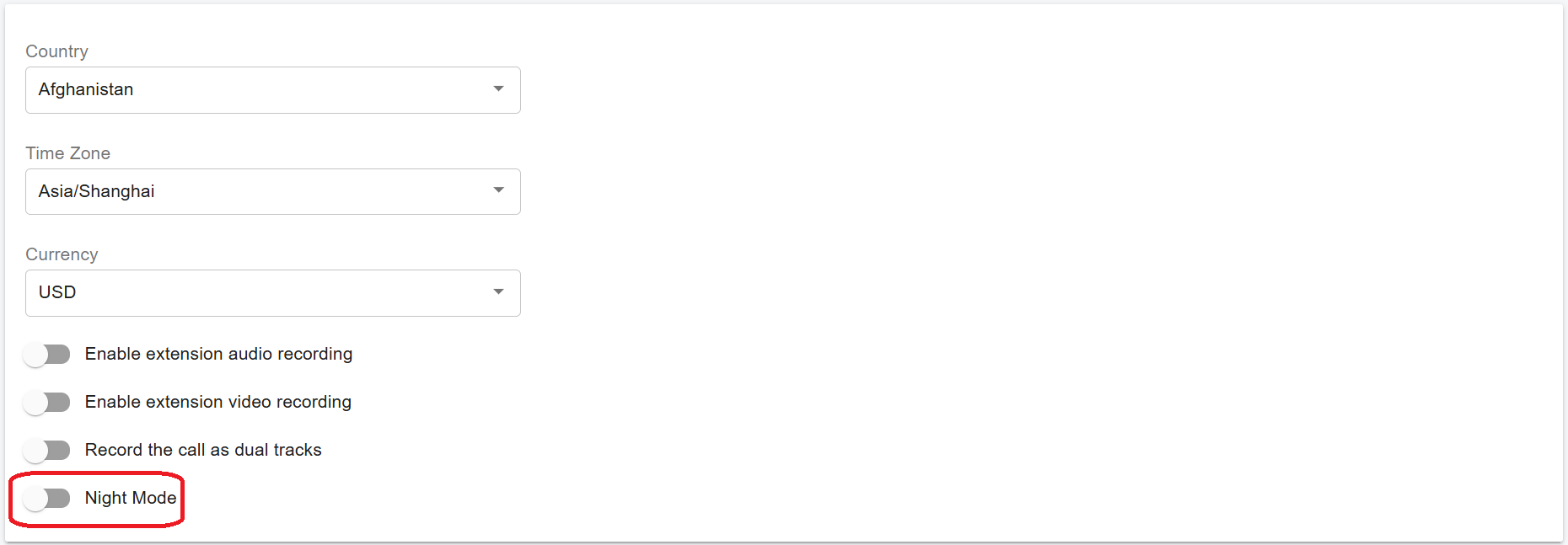Turn on extension audio recording
This screenshot has height=545, width=1568.
47,354
